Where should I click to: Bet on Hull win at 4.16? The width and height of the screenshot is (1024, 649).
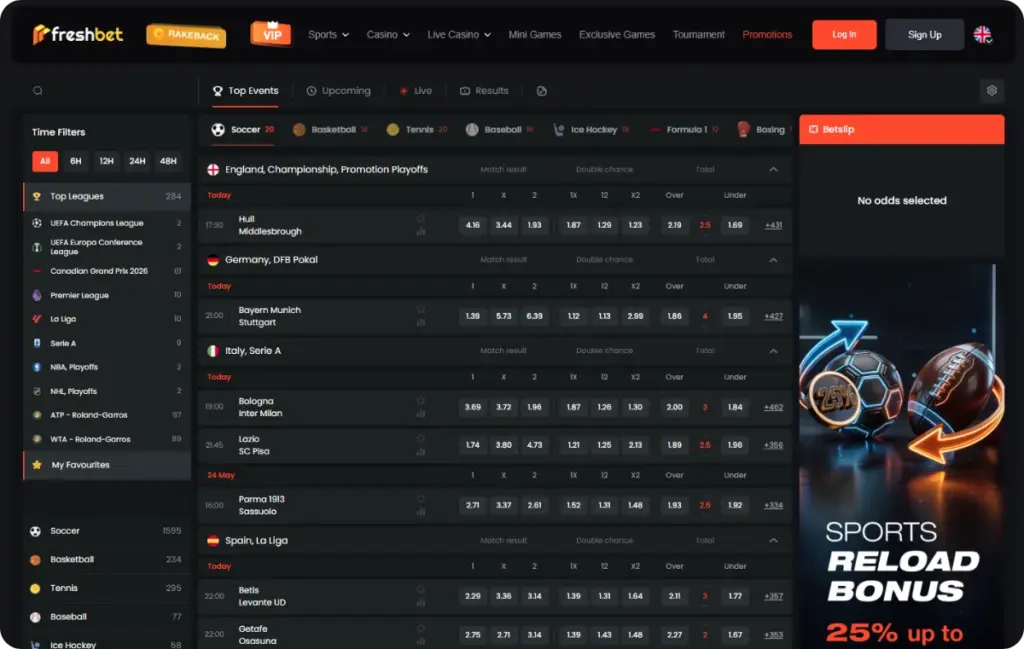[473, 225]
